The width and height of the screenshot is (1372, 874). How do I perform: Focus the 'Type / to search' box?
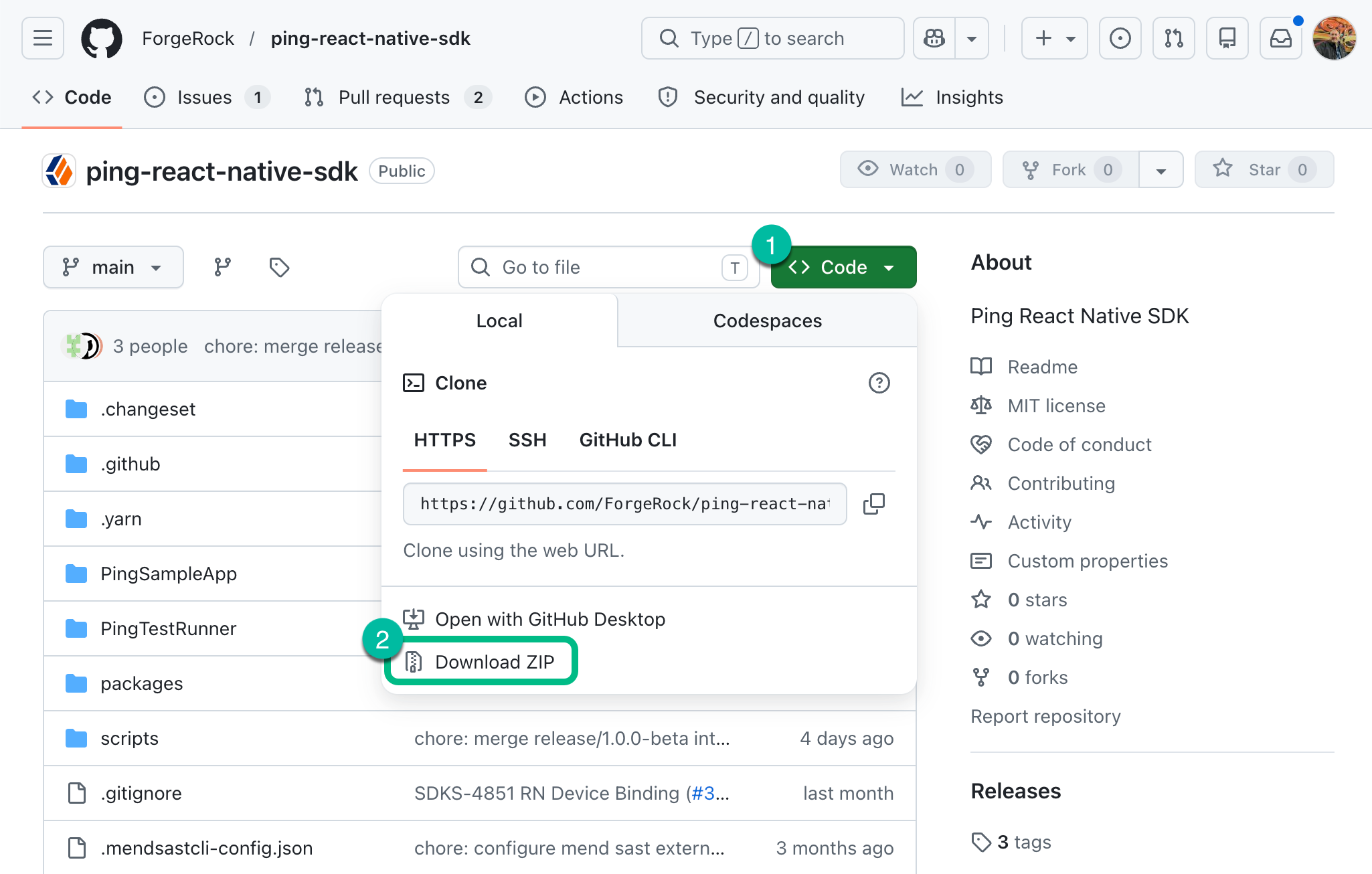[772, 38]
